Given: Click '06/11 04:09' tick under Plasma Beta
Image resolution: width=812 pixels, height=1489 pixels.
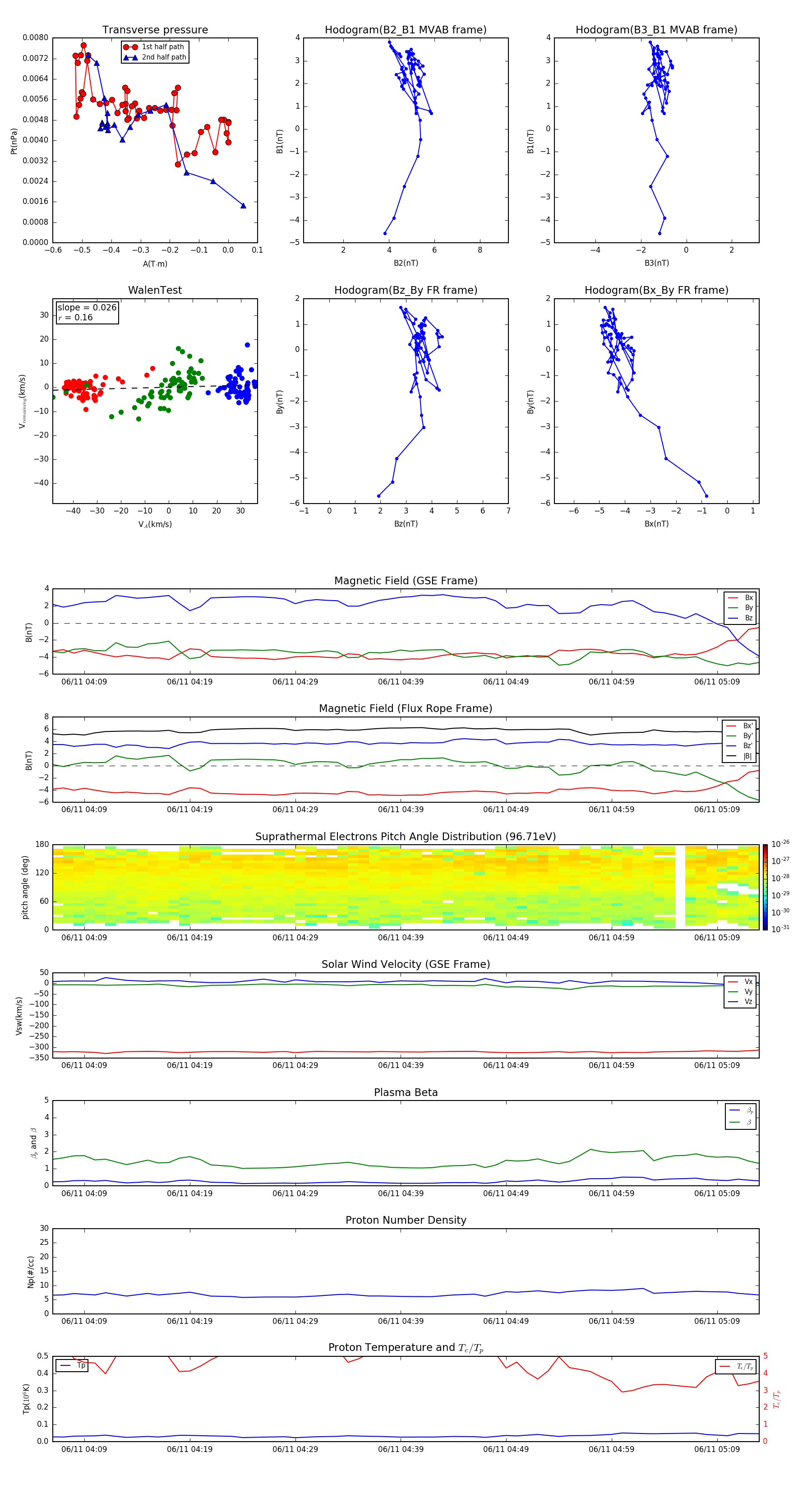Looking at the screenshot, I should point(84,1193).
